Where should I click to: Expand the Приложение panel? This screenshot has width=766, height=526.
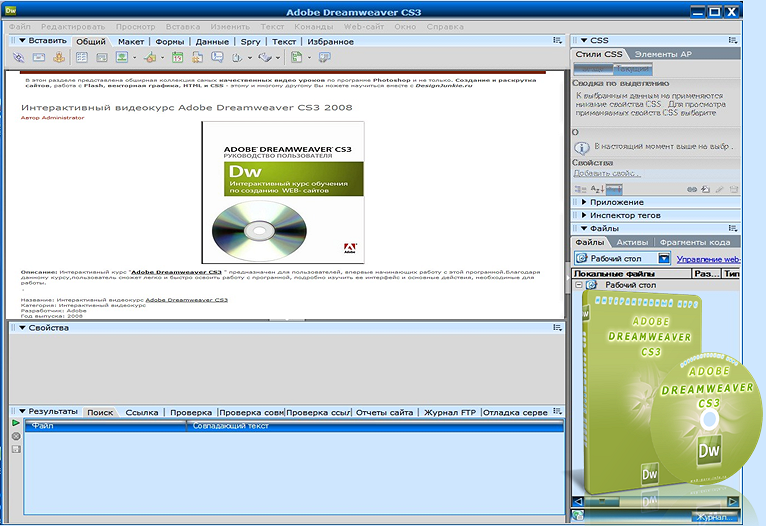584,202
